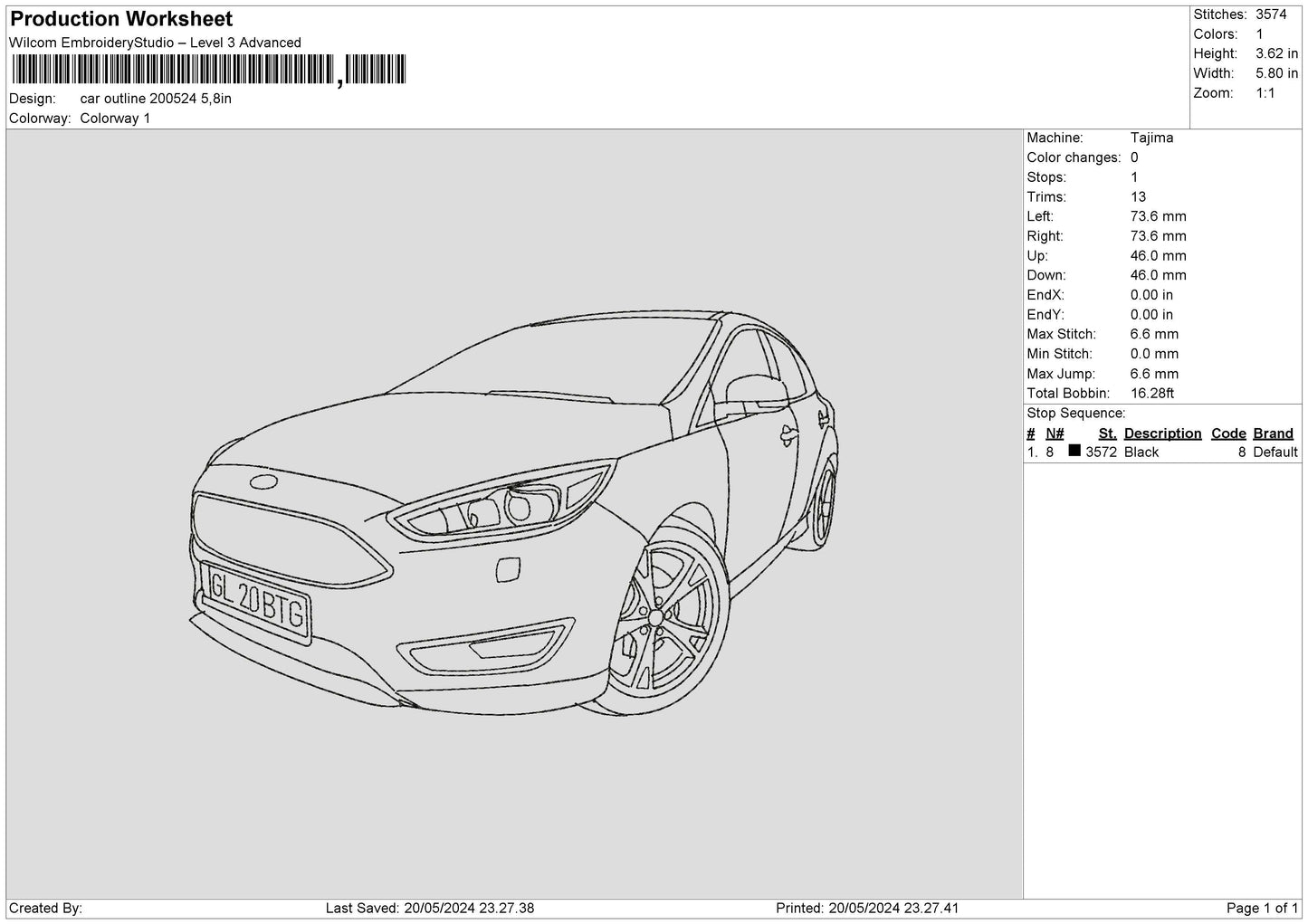Click the Left value 73.6 mm

[1158, 216]
